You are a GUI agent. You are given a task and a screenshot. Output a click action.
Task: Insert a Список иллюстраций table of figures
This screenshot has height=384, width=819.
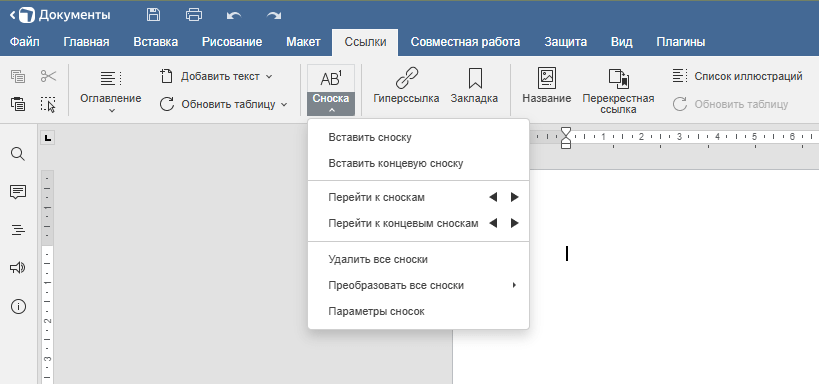click(x=737, y=76)
